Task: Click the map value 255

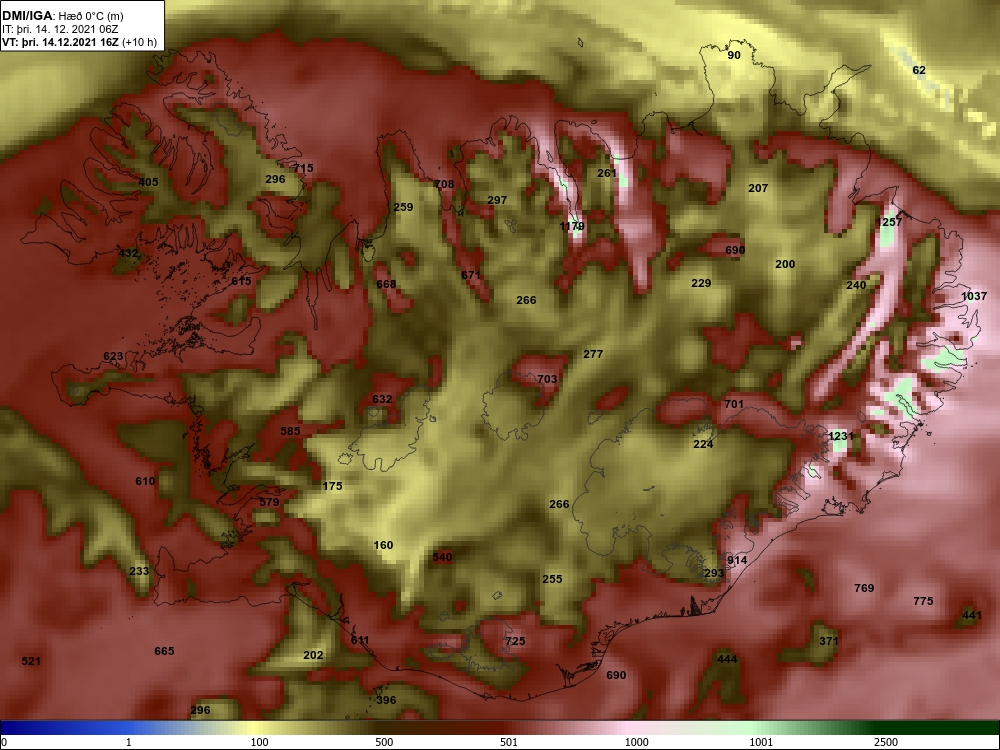Action: (552, 579)
